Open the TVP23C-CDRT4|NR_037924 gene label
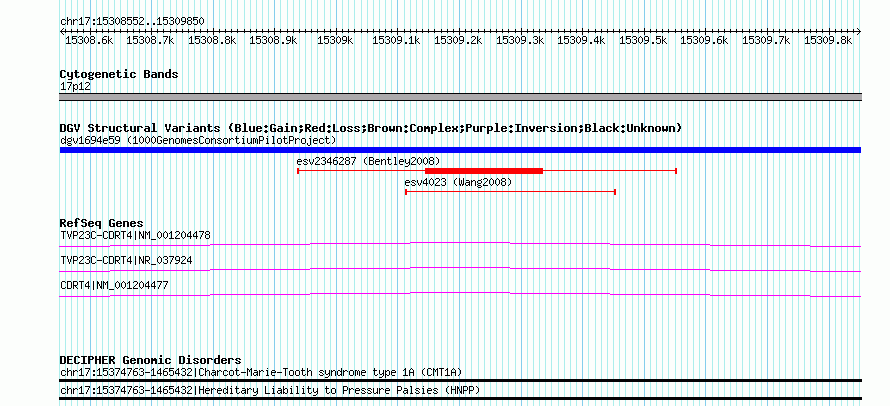 coord(126,261)
